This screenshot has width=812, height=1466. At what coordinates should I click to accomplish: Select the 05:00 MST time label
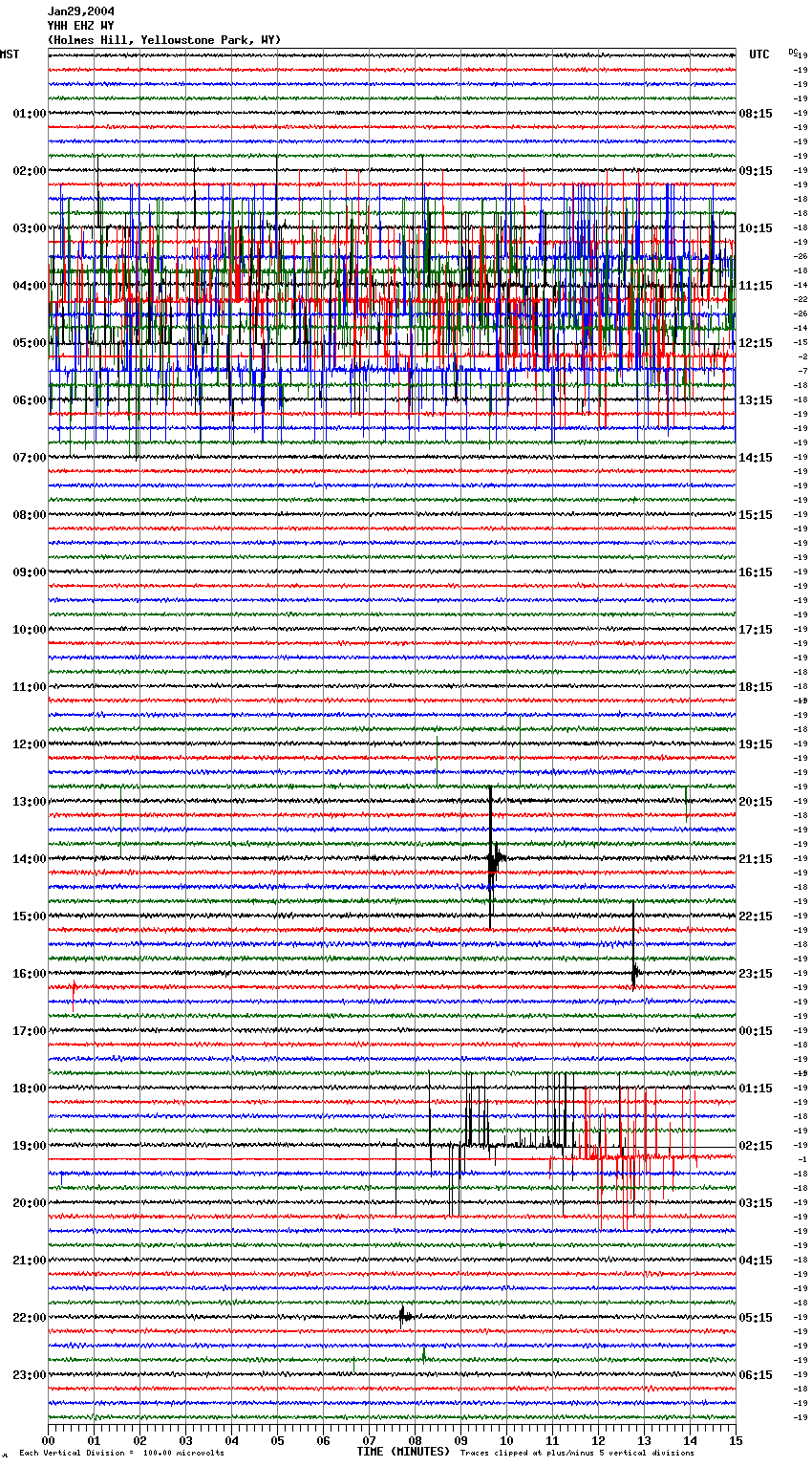[30, 343]
